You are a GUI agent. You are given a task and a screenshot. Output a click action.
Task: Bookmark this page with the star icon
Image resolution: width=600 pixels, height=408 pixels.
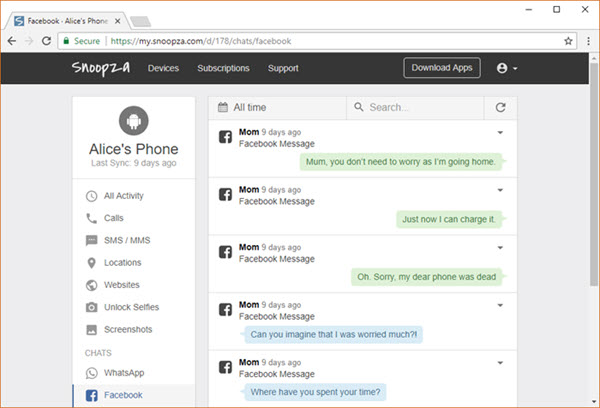[x=568, y=41]
